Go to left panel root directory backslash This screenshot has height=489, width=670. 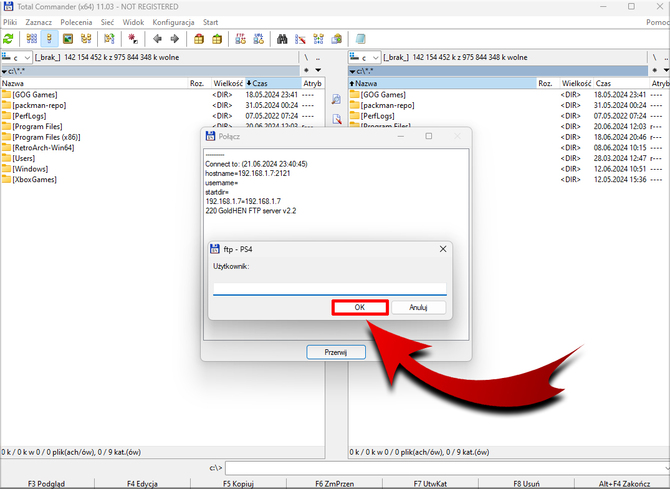[306, 57]
